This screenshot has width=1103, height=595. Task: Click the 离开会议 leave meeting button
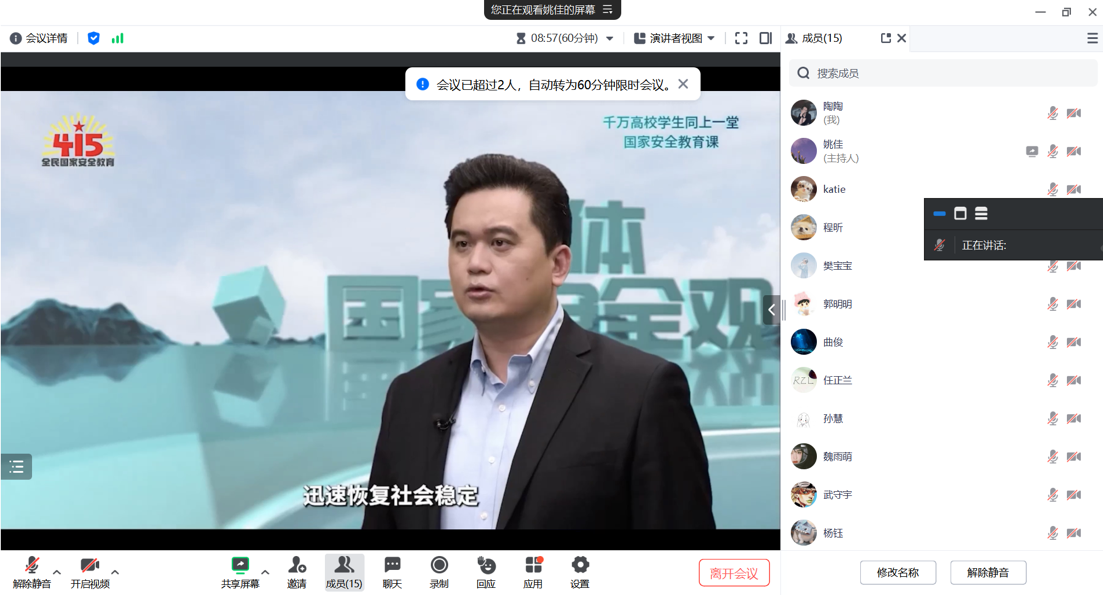[x=734, y=573]
